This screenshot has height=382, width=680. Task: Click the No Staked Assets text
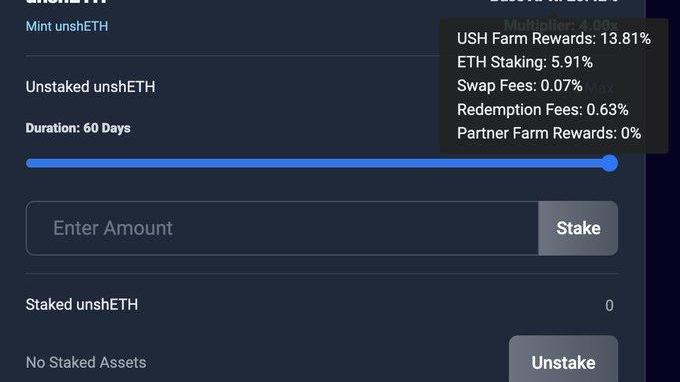click(86, 362)
